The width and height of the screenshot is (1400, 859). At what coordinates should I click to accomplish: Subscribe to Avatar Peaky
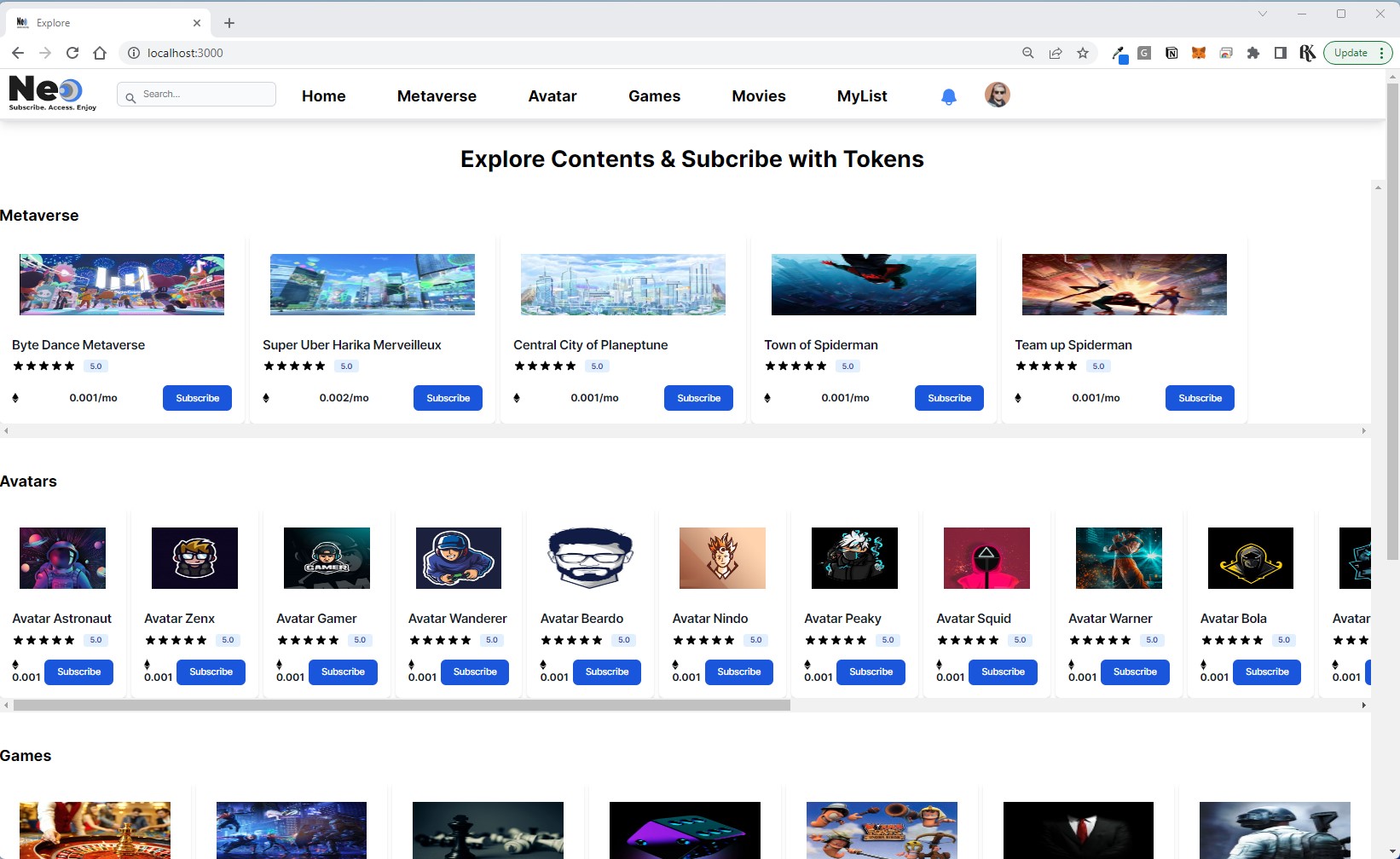click(x=871, y=672)
